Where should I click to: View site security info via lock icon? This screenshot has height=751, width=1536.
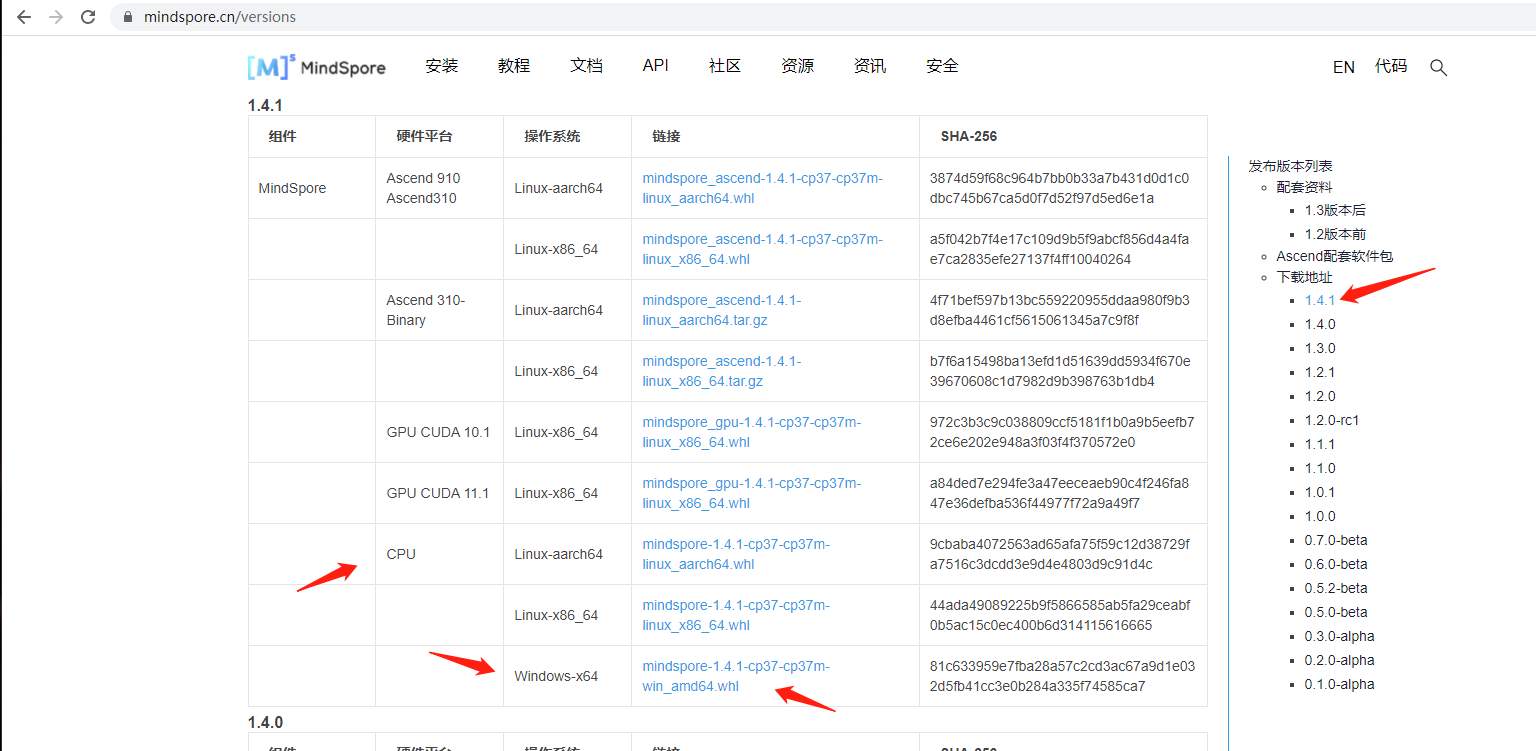click(127, 17)
